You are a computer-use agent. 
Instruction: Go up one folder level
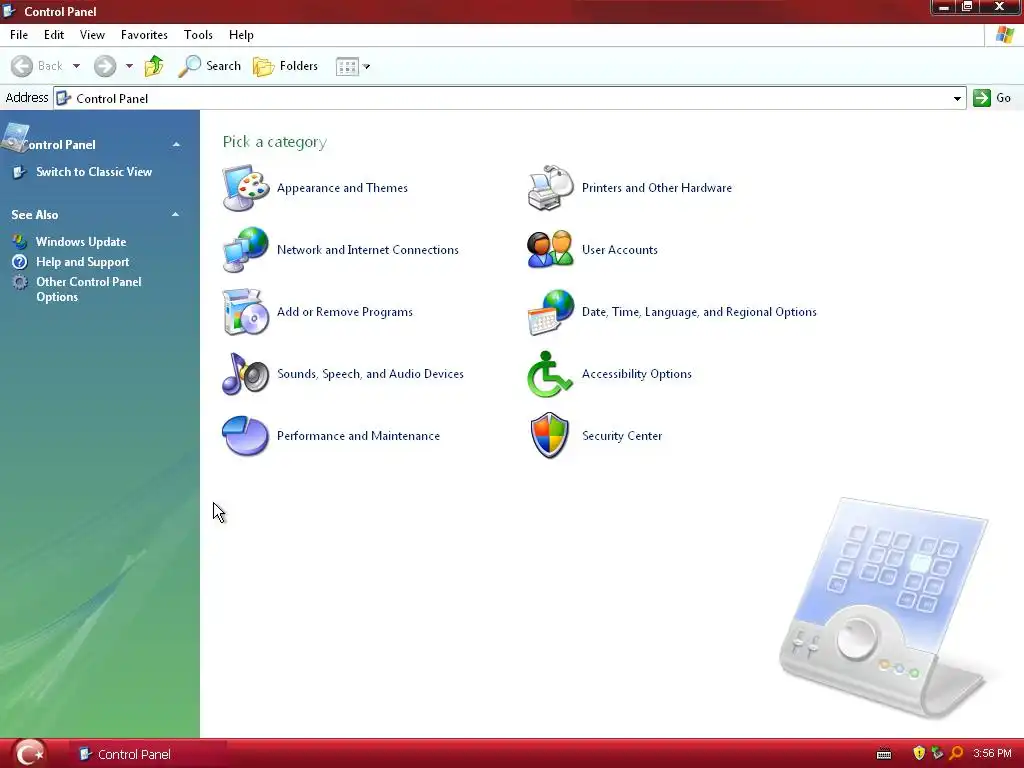pos(154,66)
